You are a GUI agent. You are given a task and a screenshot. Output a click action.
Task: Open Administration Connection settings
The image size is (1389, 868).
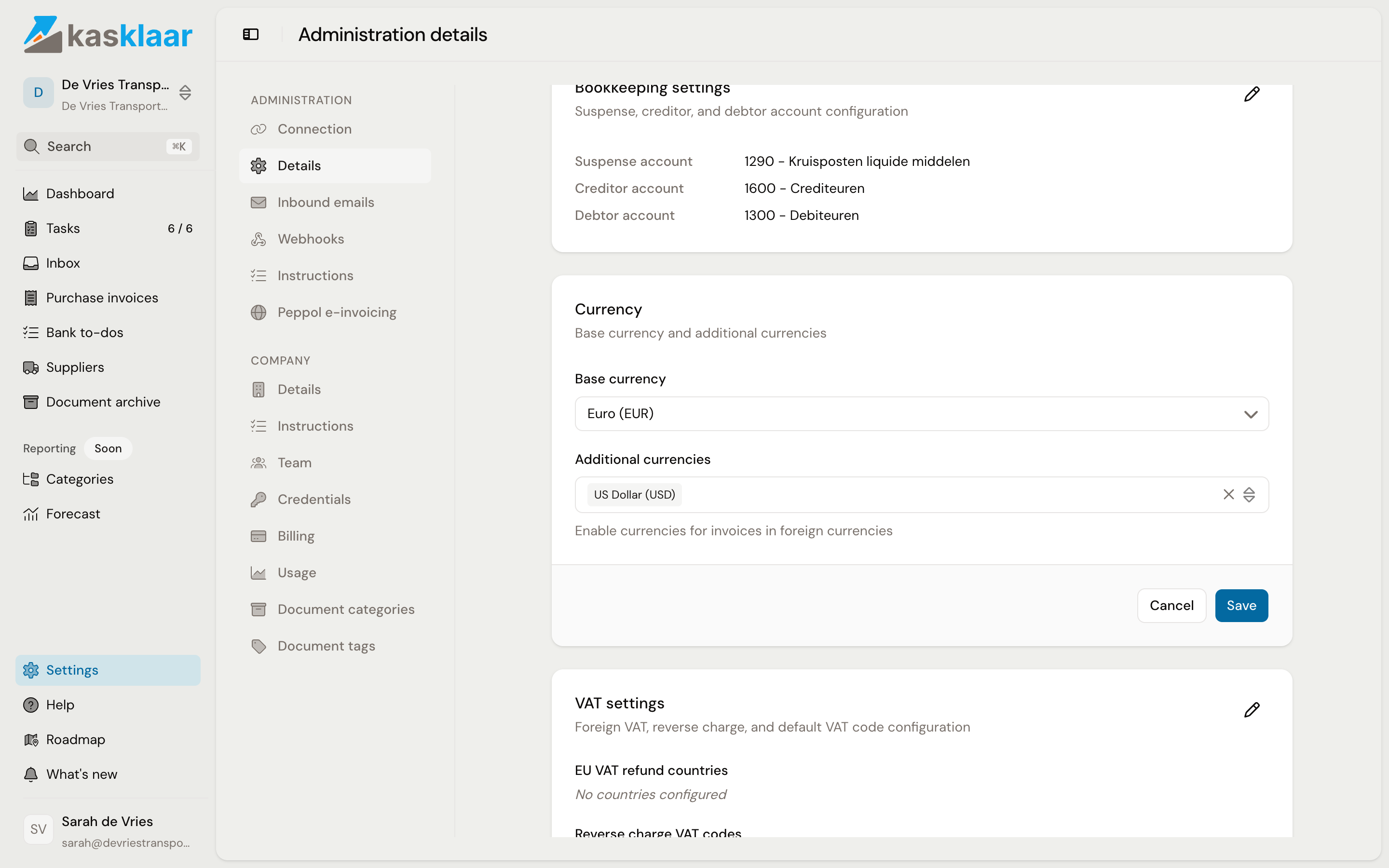335,129
